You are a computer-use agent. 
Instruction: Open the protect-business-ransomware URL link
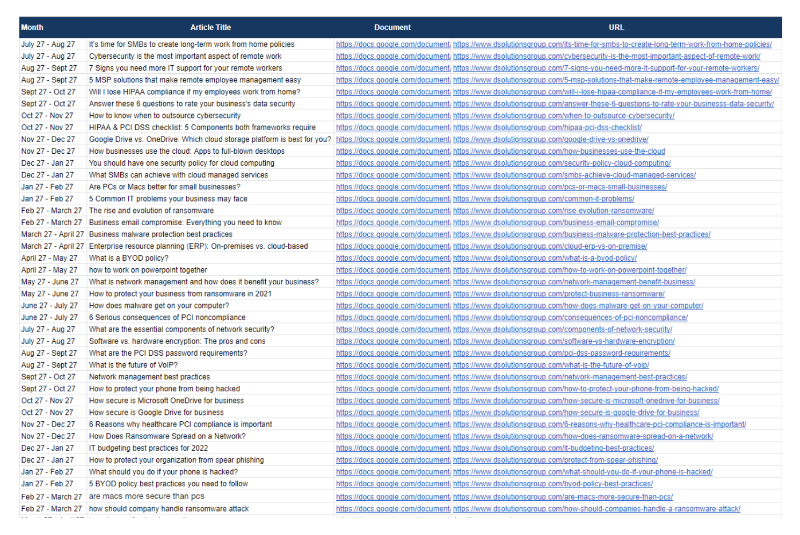point(559,294)
